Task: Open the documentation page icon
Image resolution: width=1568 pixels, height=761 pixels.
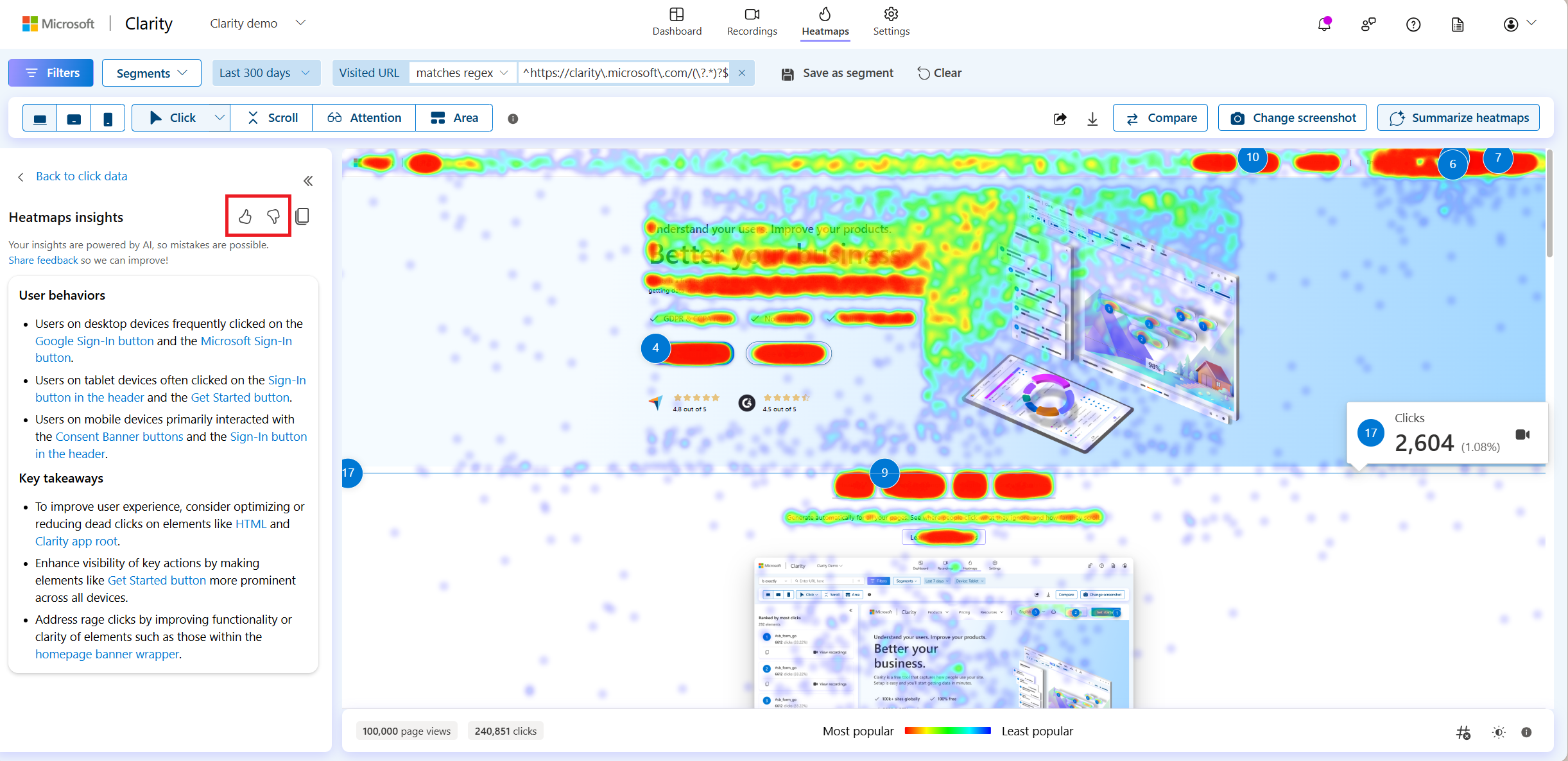Action: tap(1458, 24)
